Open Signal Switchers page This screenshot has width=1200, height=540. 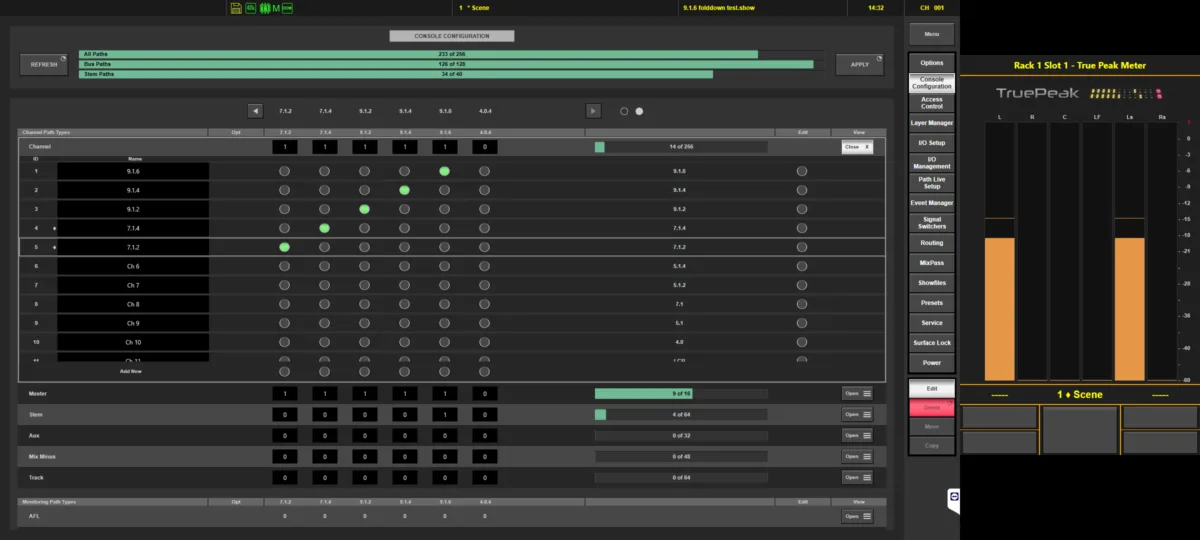point(931,223)
